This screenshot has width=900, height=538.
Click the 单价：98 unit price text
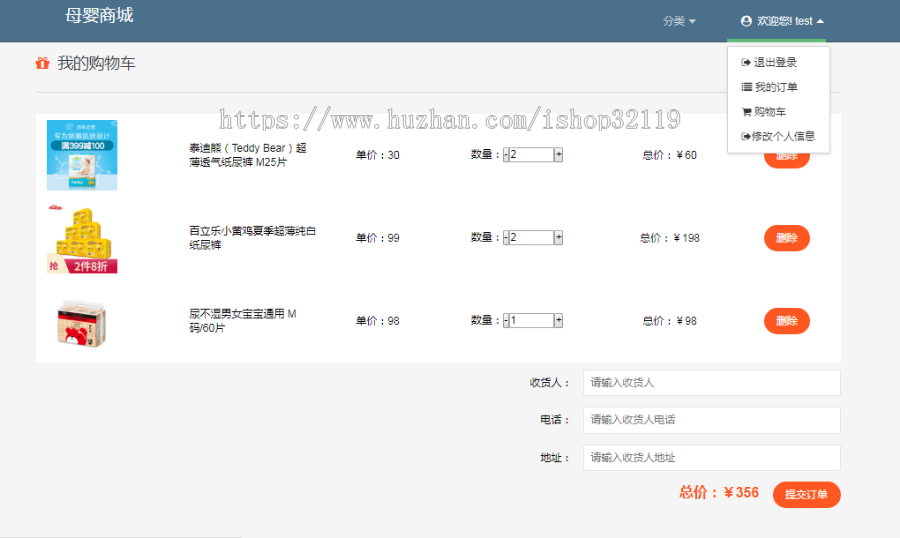(x=378, y=321)
